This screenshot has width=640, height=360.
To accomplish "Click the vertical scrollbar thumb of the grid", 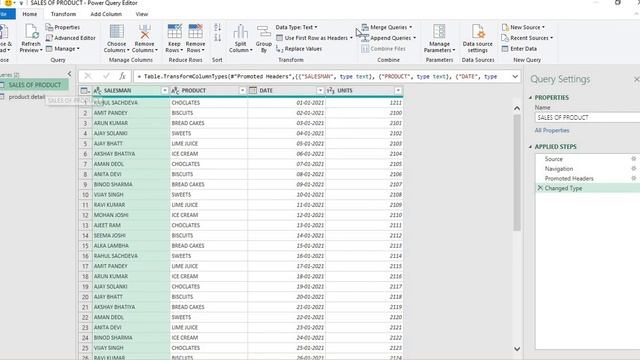I will pyautogui.click(x=517, y=173).
